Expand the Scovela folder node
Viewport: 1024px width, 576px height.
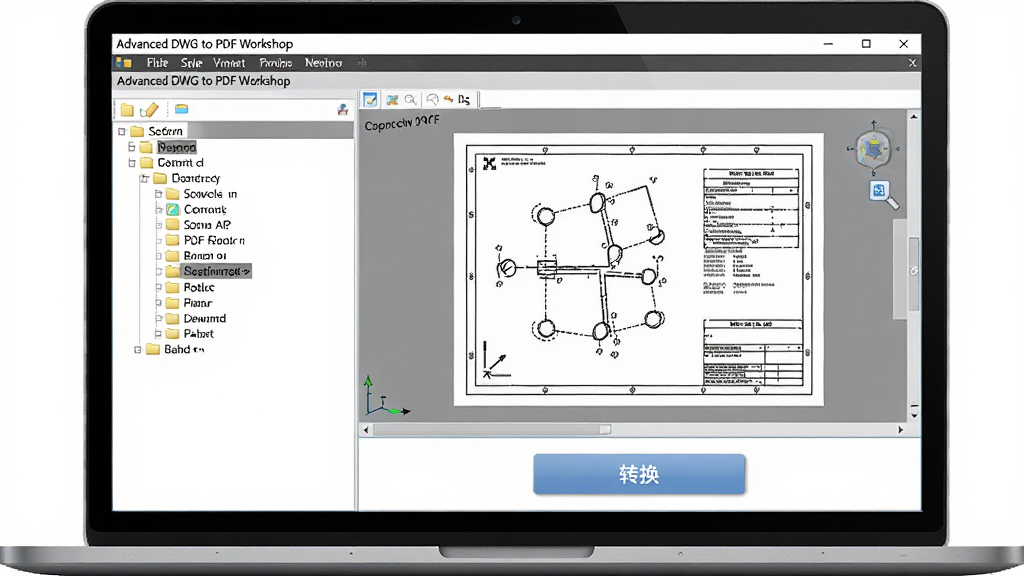click(x=158, y=194)
